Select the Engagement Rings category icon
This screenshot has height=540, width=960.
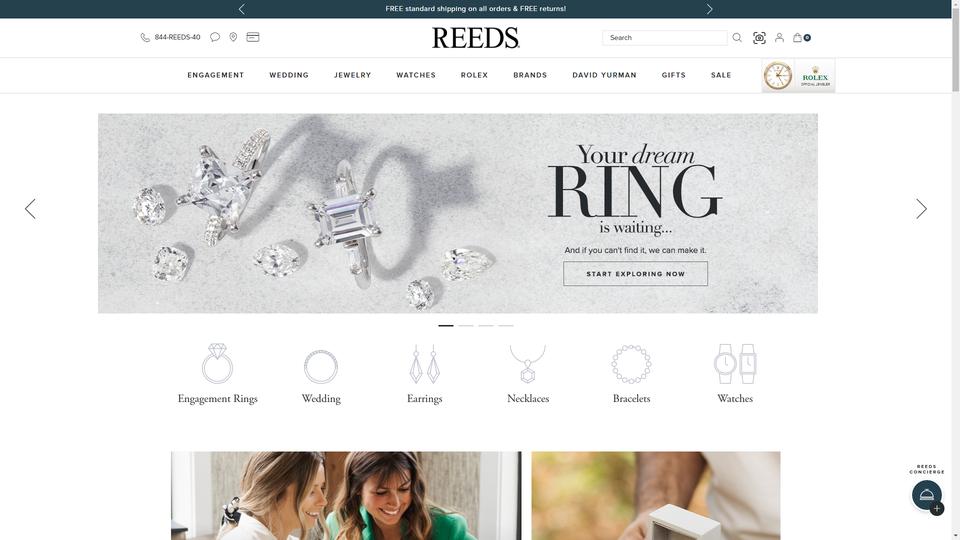click(x=217, y=364)
